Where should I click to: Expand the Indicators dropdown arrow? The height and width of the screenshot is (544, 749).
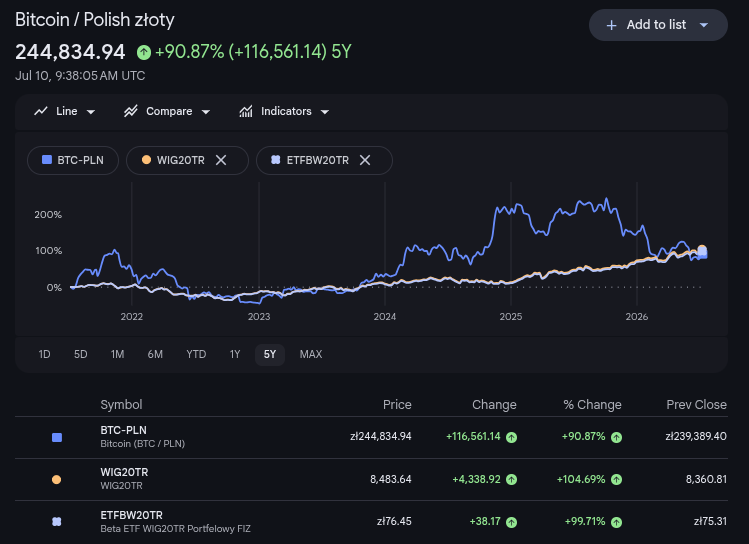(325, 112)
